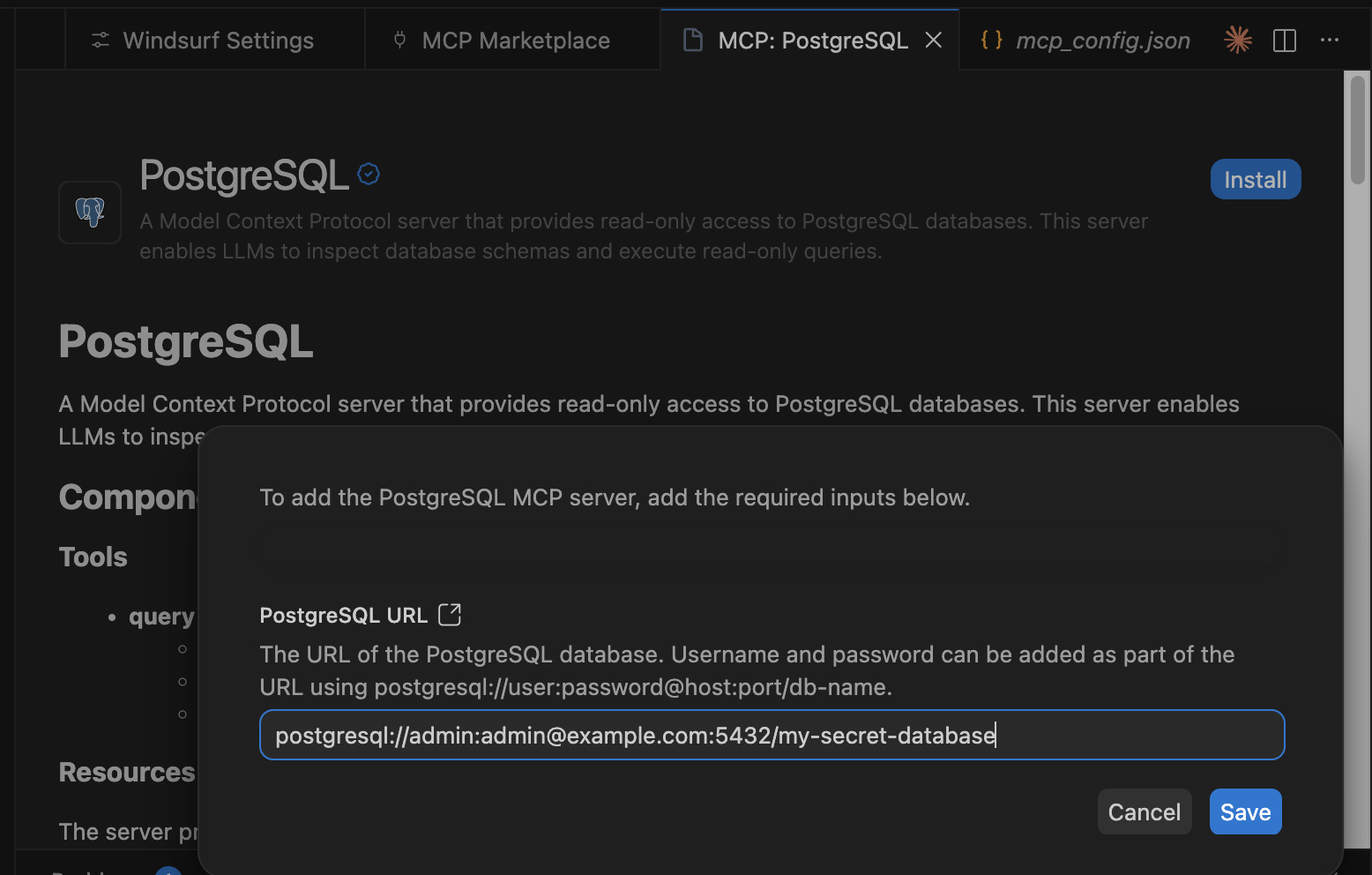Close the MCP: PostgreSQL tab
Screen dimensions: 1372x875
point(934,40)
